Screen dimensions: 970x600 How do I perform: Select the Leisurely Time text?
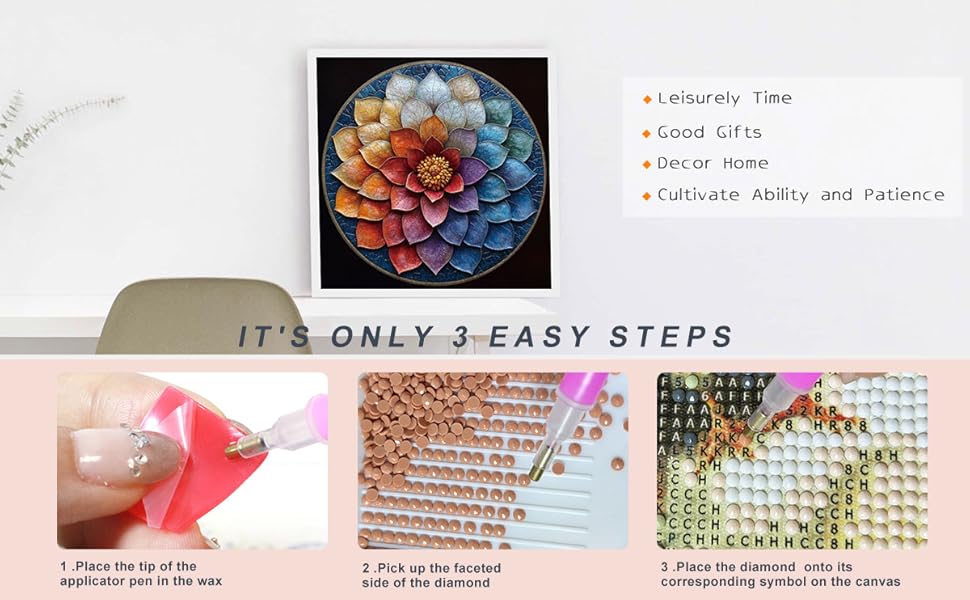point(724,98)
